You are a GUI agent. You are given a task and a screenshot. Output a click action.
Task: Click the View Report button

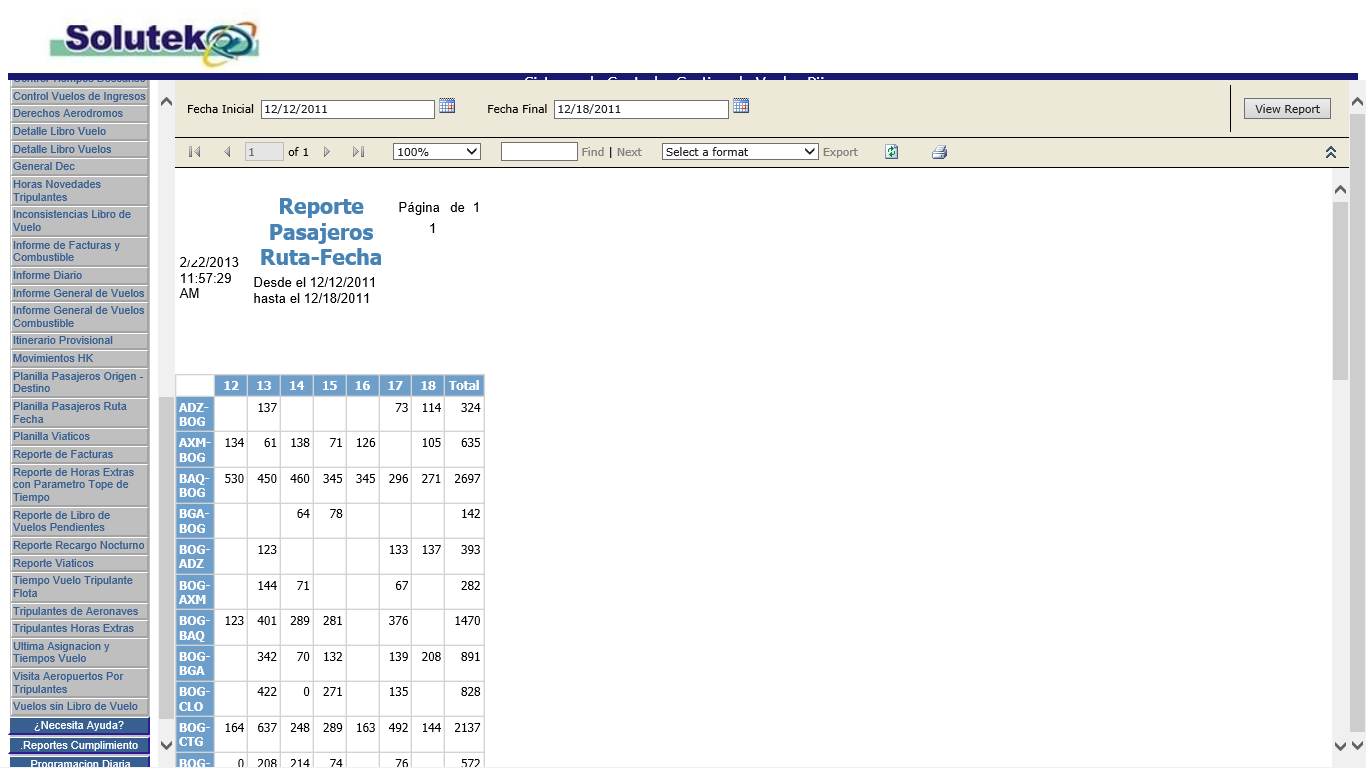[1287, 109]
